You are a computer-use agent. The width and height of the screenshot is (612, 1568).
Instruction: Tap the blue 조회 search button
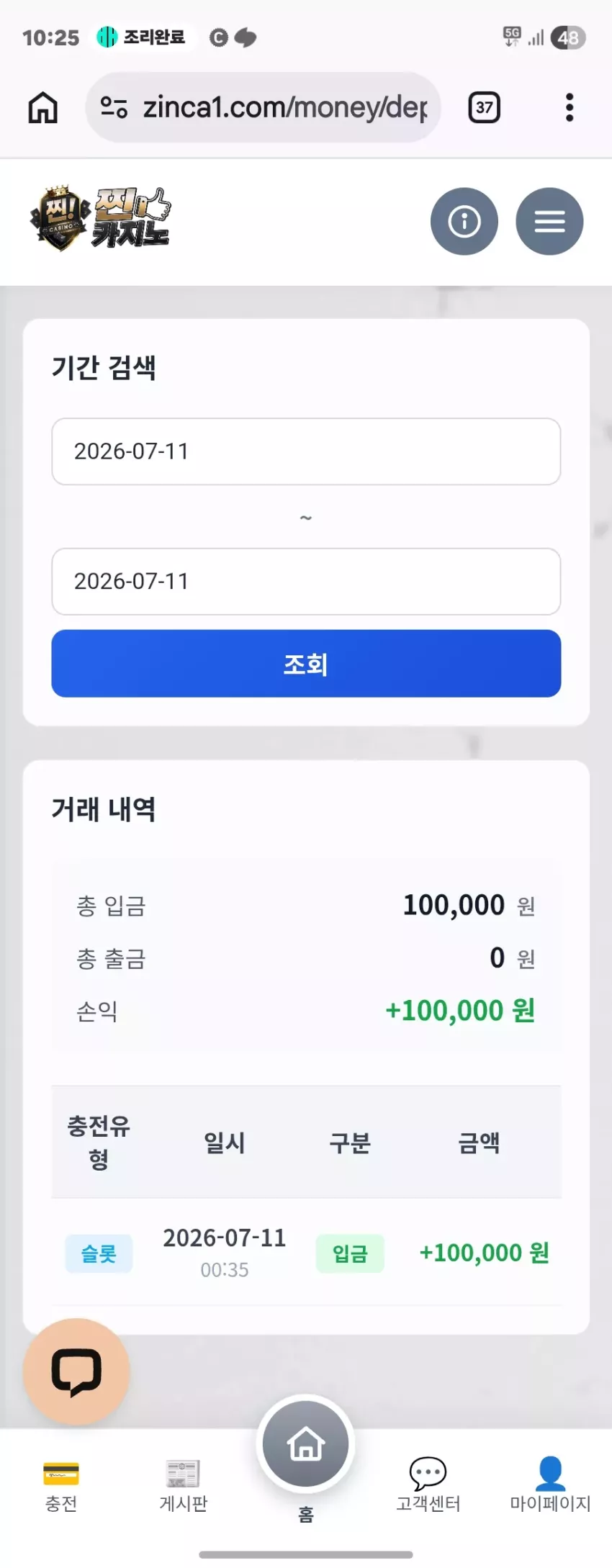306,664
